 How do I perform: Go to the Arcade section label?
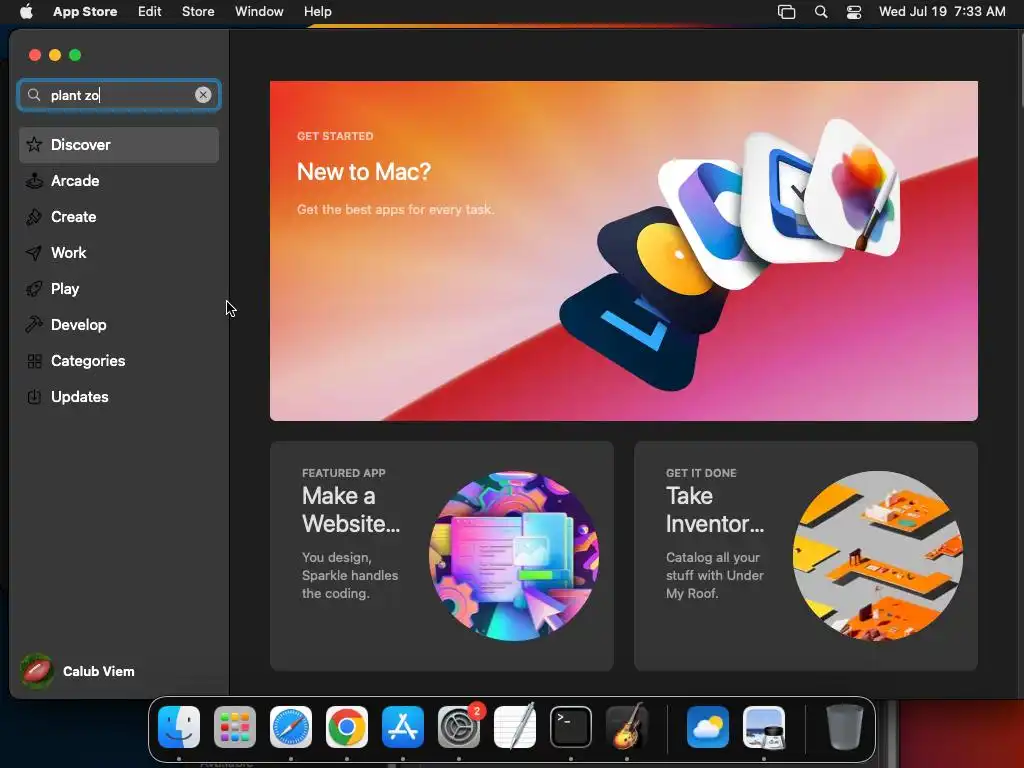click(x=75, y=181)
